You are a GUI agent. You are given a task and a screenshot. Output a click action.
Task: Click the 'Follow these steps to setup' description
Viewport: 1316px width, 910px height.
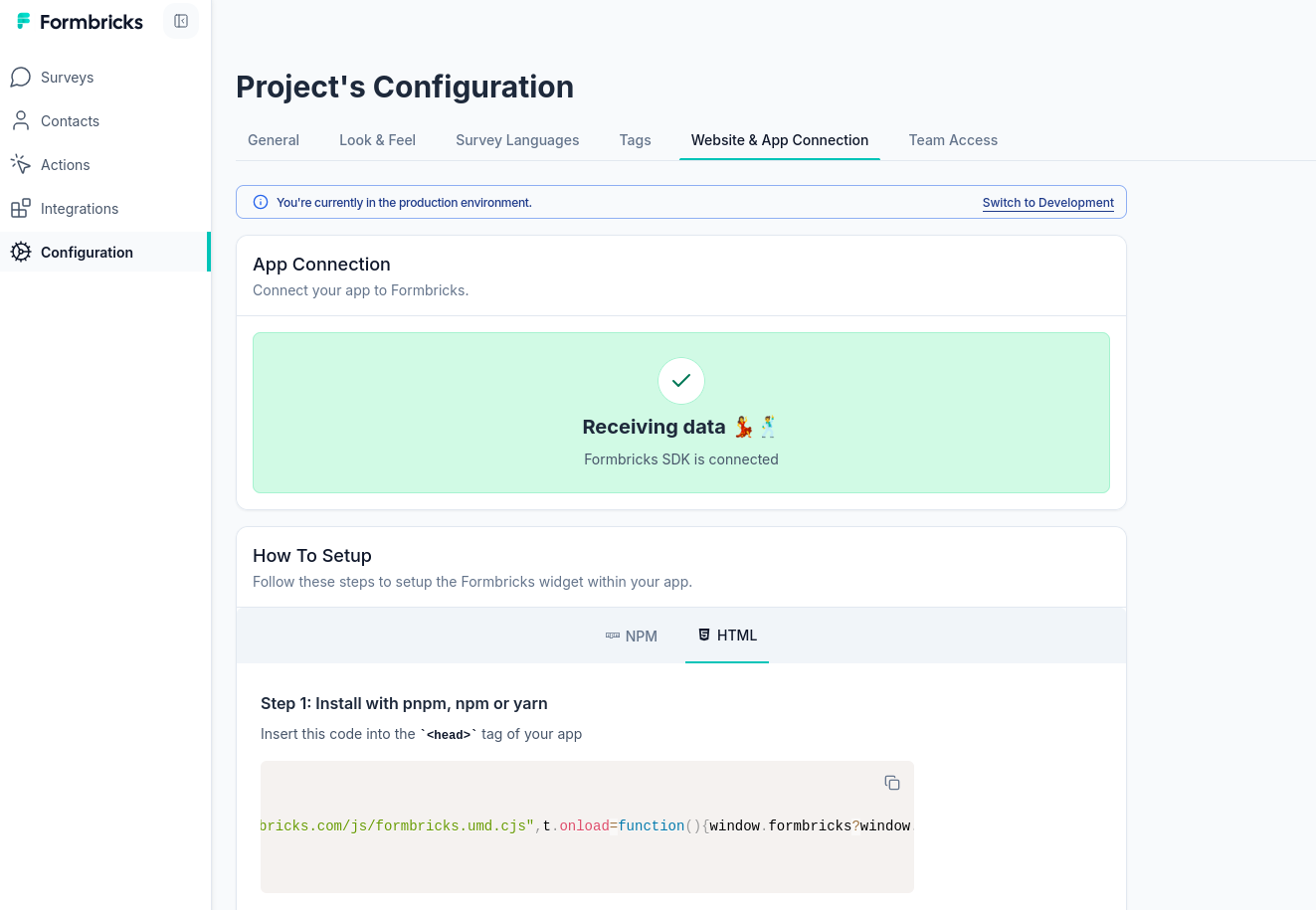(472, 582)
